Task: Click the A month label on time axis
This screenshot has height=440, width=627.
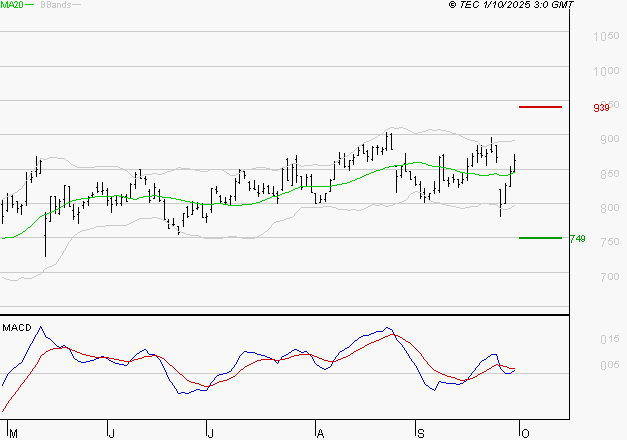Action: (320, 434)
